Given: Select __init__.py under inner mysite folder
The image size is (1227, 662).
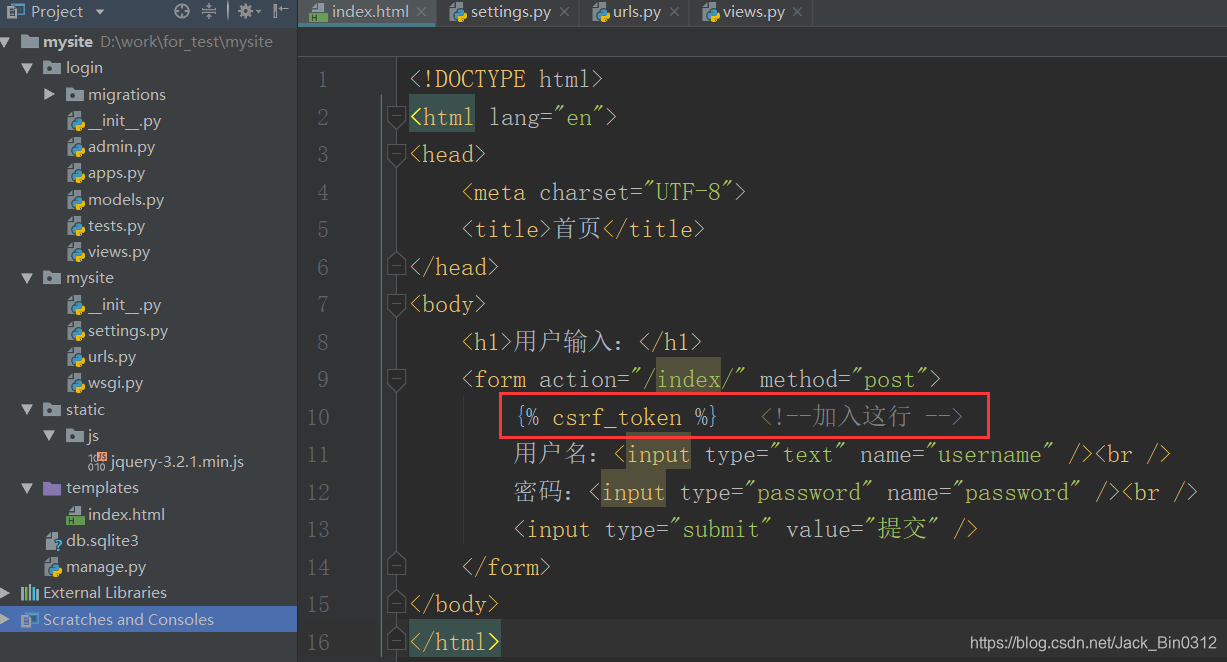Looking at the screenshot, I should click(x=125, y=305).
